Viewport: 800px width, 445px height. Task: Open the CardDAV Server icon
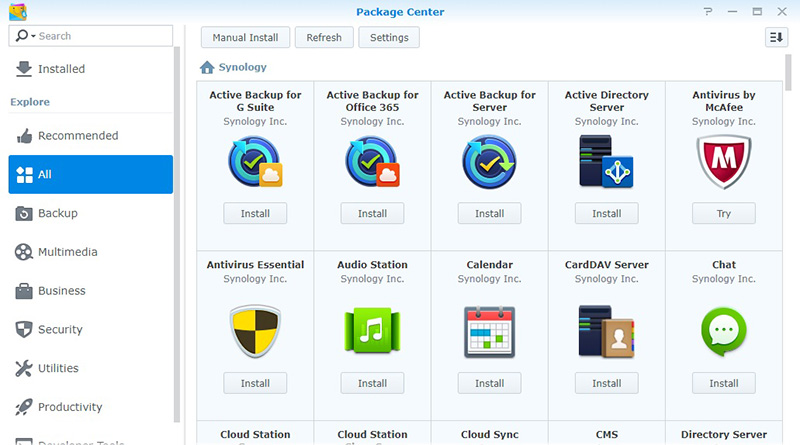click(606, 332)
